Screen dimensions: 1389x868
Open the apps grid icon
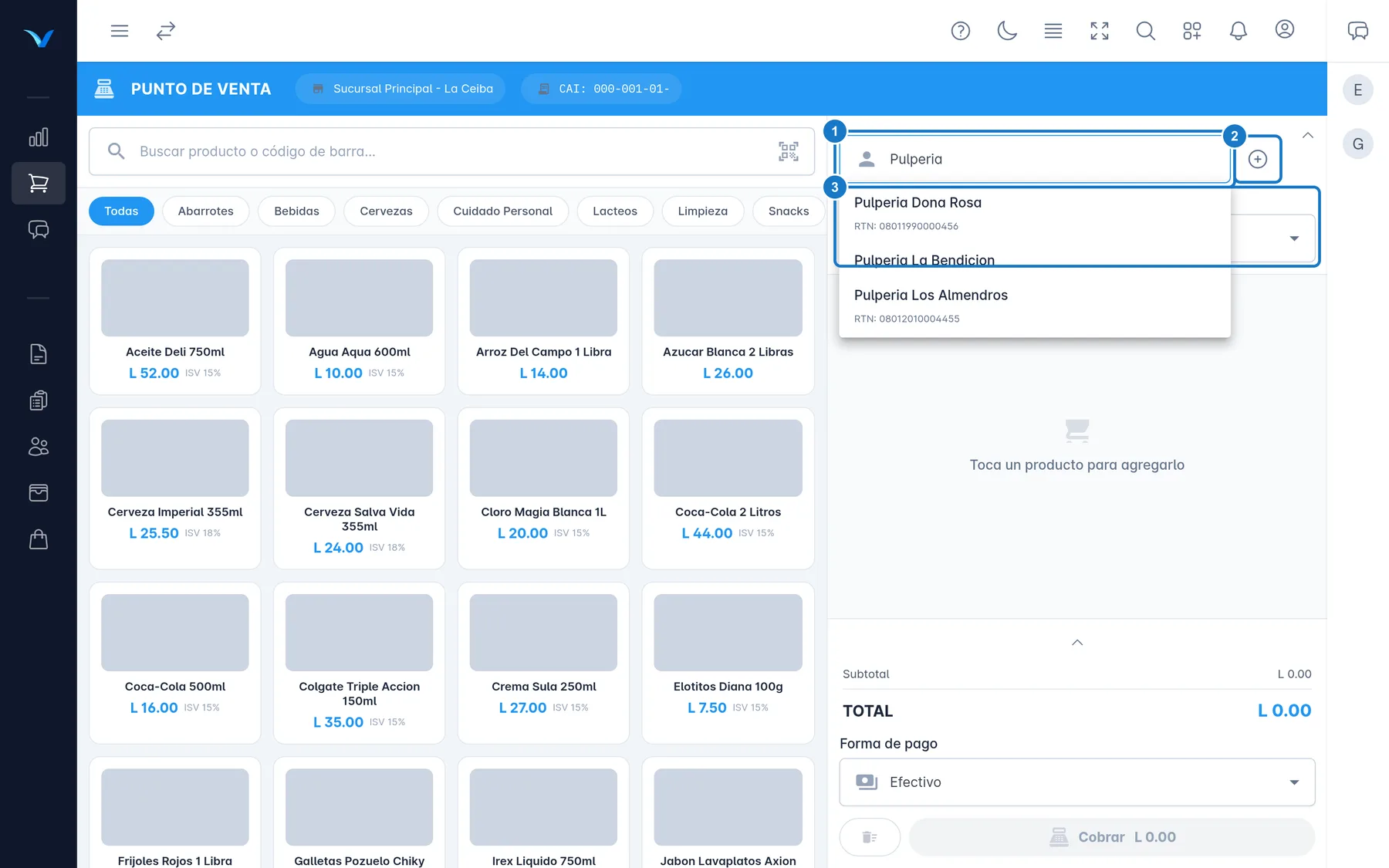pos(1192,31)
